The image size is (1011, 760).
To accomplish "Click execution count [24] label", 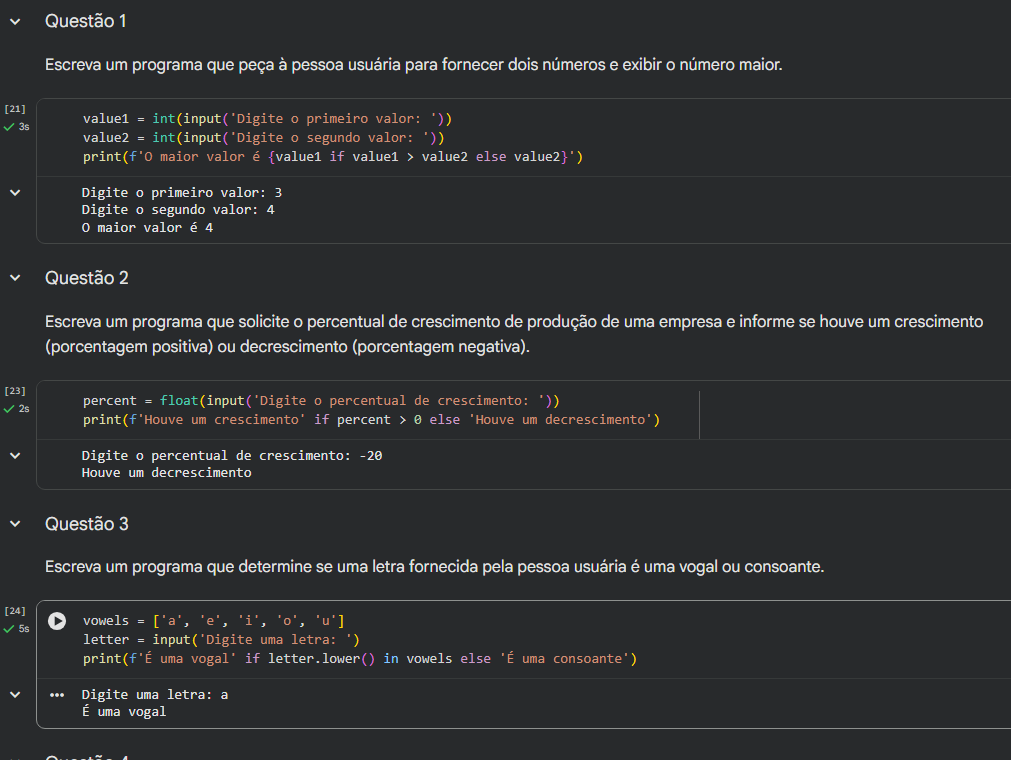I will pos(15,611).
